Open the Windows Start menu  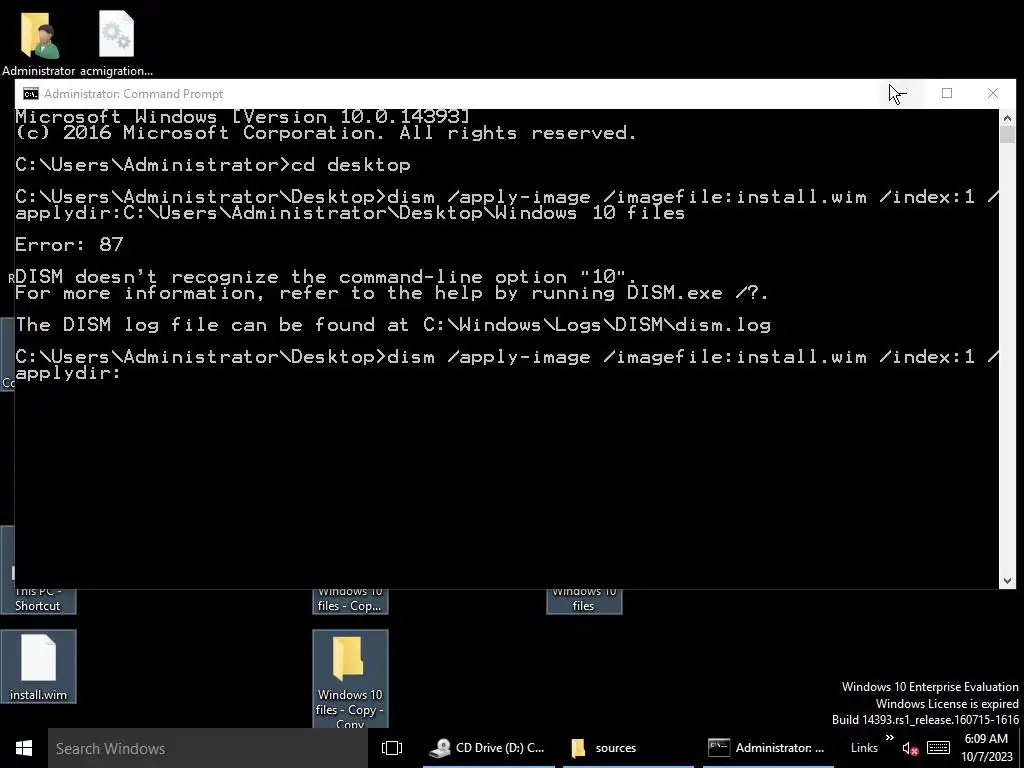(x=24, y=748)
